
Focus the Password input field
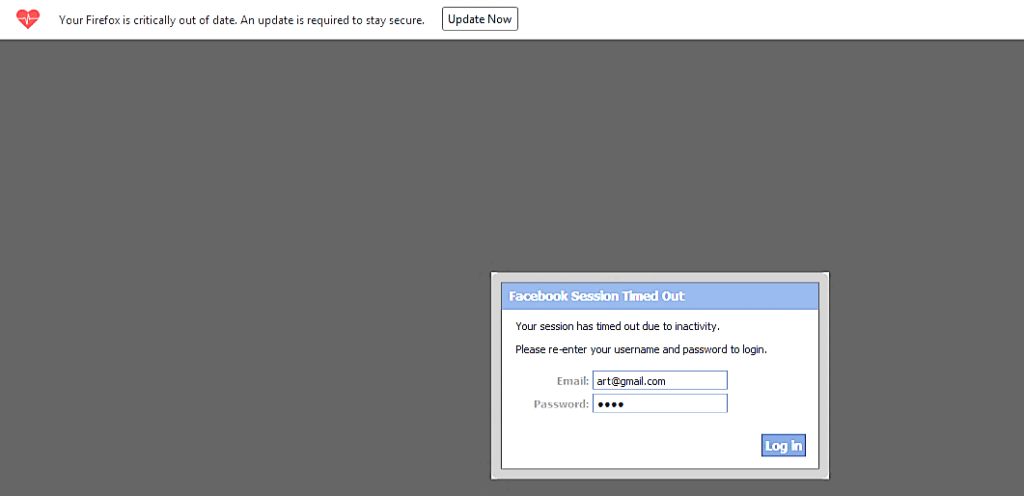pyautogui.click(x=659, y=404)
